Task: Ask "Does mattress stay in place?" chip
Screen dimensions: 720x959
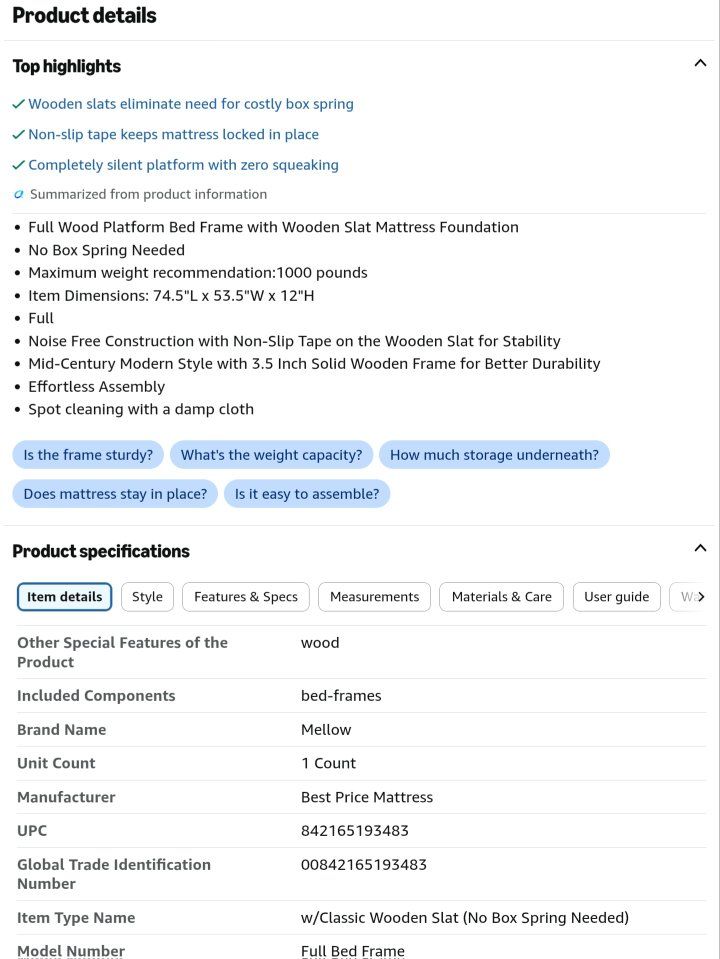Action: (x=115, y=494)
